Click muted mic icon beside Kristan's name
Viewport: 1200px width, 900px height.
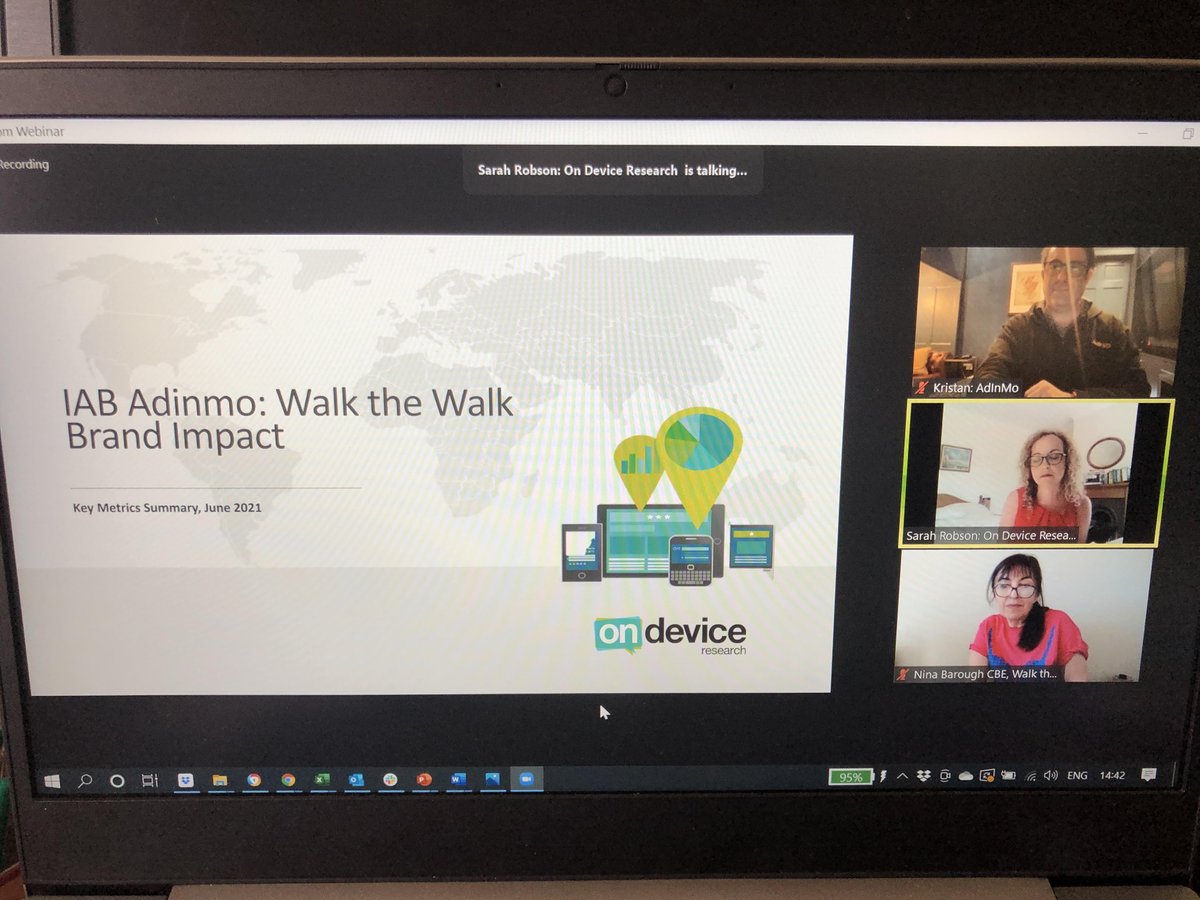pos(923,387)
